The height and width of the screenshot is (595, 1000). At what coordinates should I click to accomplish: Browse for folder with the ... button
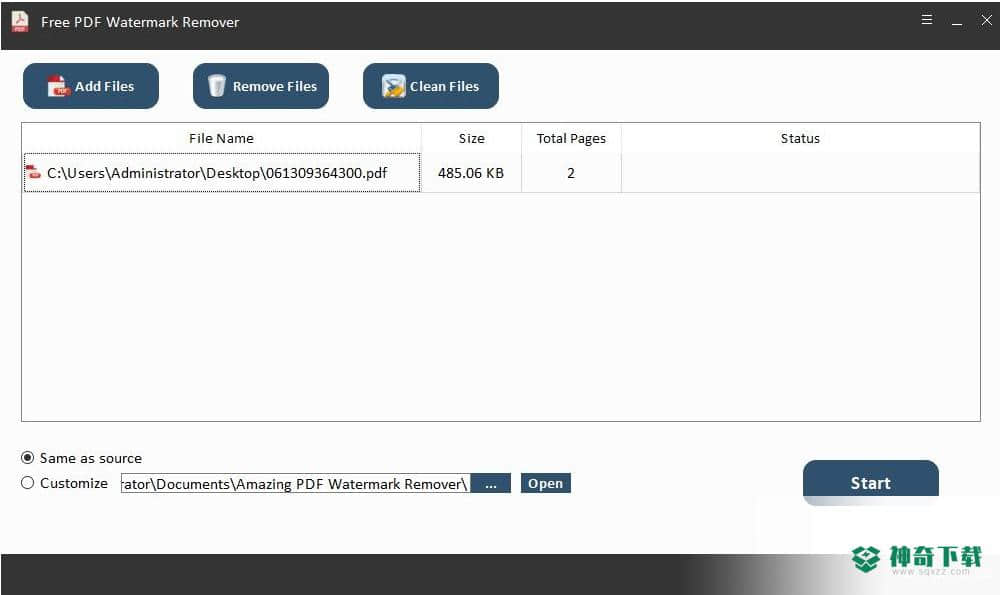coord(490,483)
